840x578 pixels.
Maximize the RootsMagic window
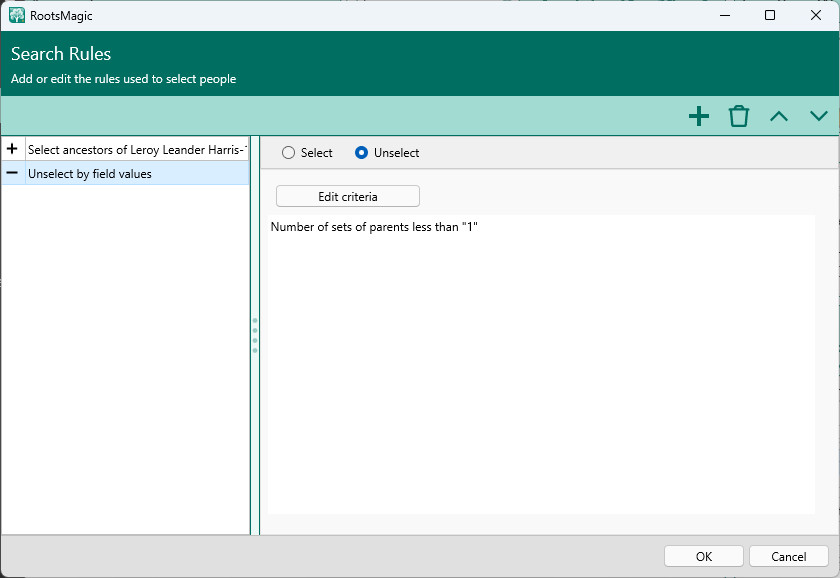(x=769, y=15)
